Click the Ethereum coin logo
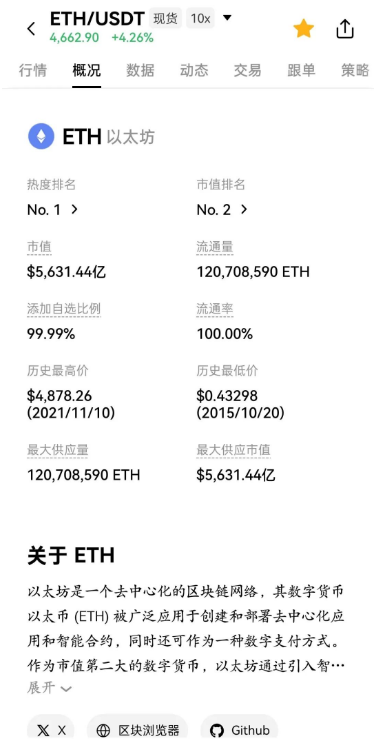This screenshot has width=384, height=751. (x=41, y=137)
